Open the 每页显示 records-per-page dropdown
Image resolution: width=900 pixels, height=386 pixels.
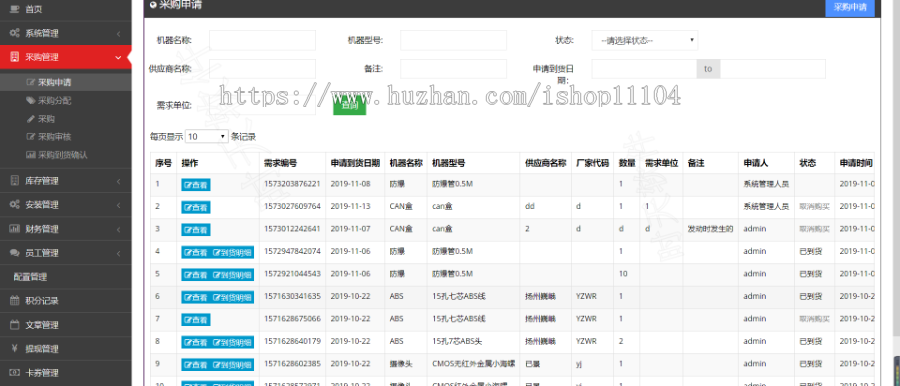pos(207,137)
